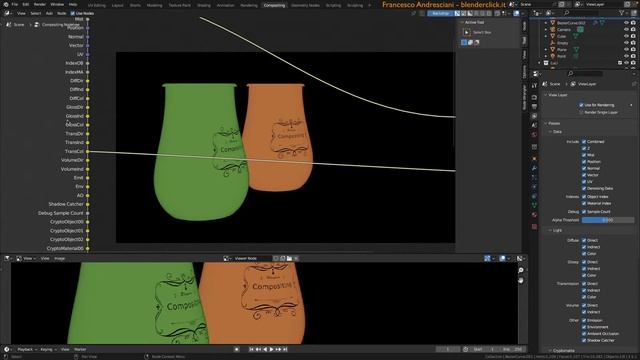
Task: Open the Playback dropdown in timeline
Action: pos(27,349)
